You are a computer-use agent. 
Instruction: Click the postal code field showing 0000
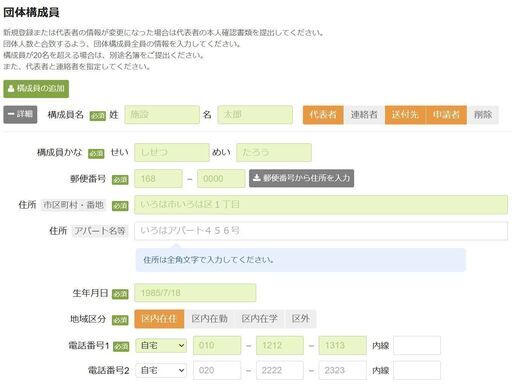221,179
